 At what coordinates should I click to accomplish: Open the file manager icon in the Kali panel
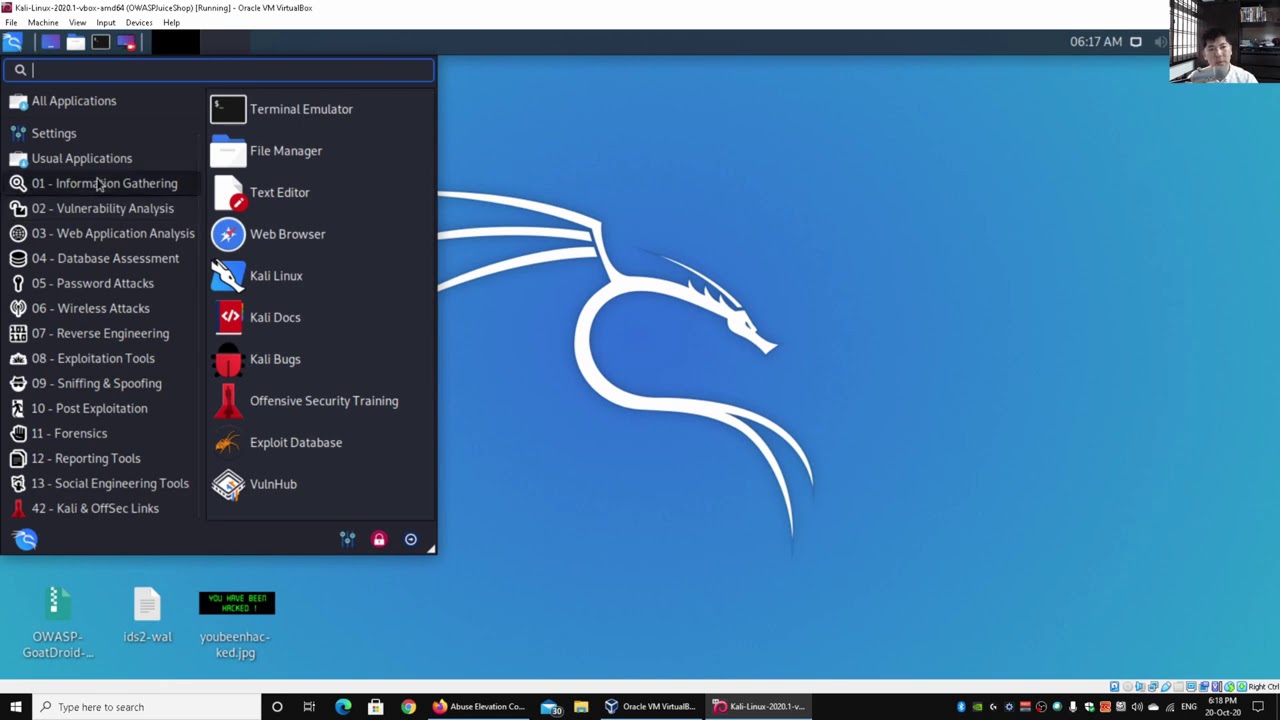75,42
